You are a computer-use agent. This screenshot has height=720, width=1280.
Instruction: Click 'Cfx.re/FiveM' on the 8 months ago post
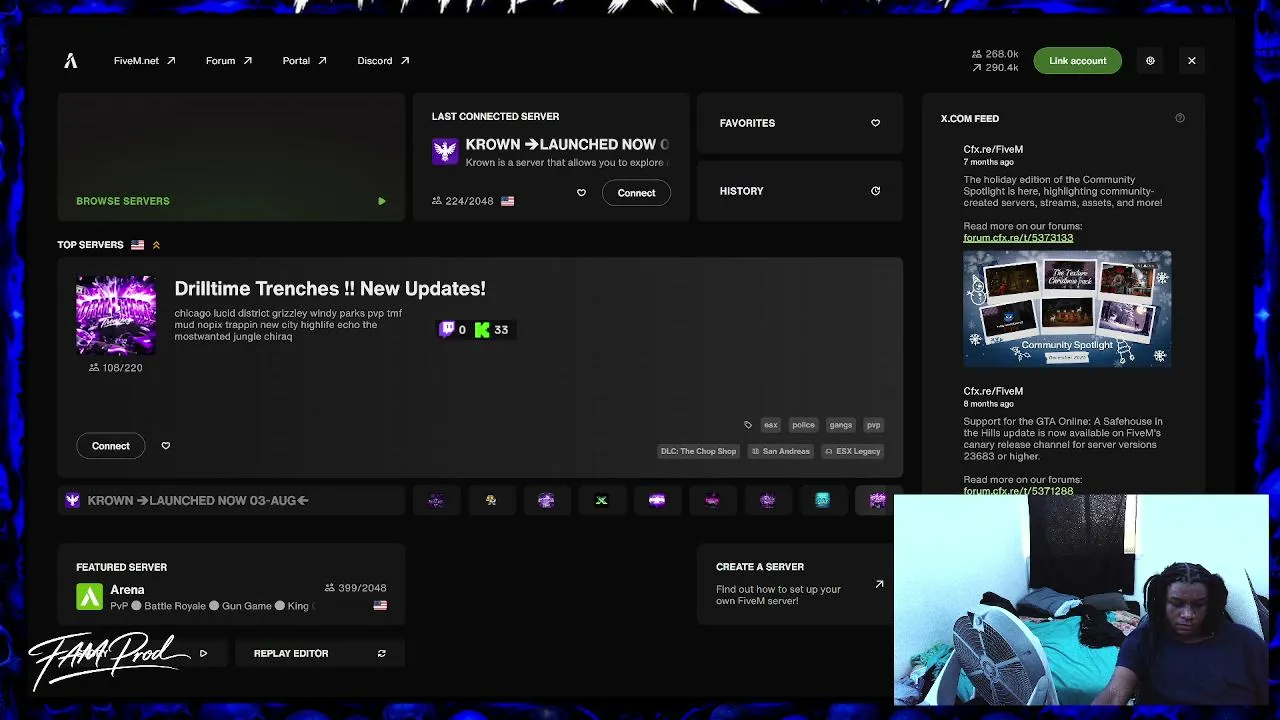click(x=993, y=391)
